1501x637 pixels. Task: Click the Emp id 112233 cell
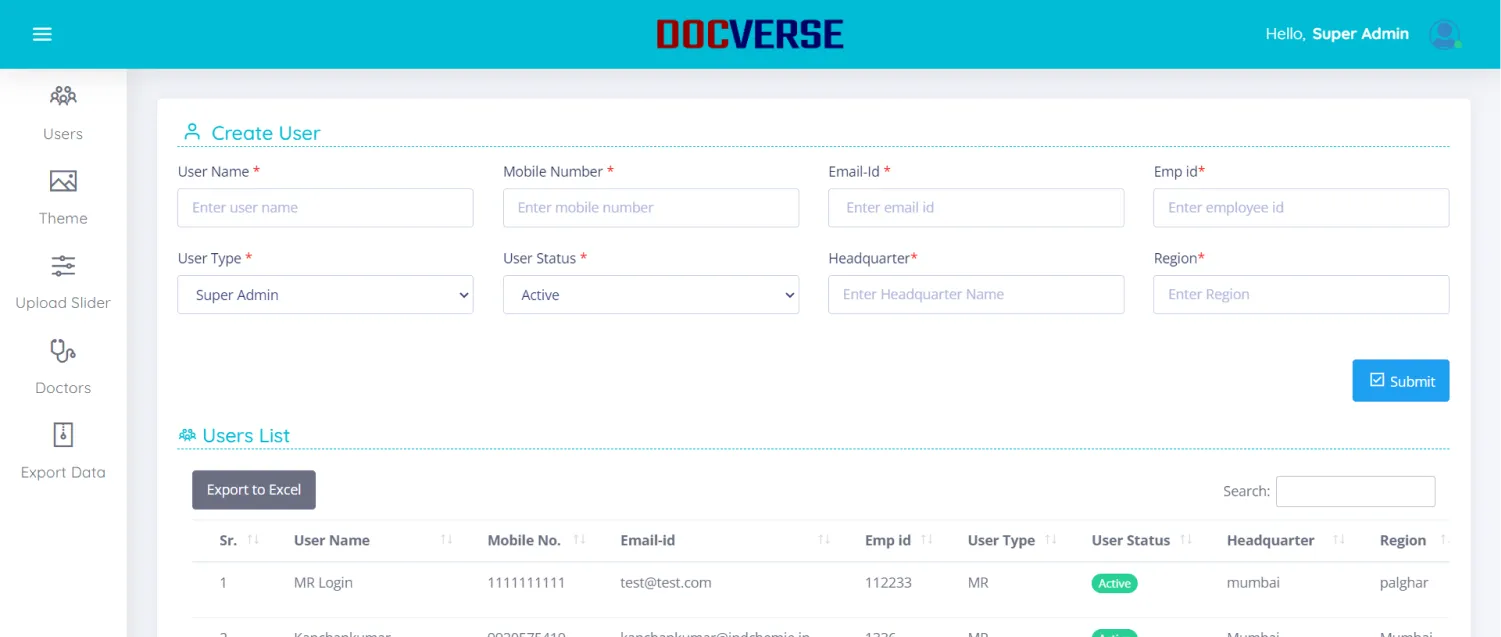click(888, 583)
